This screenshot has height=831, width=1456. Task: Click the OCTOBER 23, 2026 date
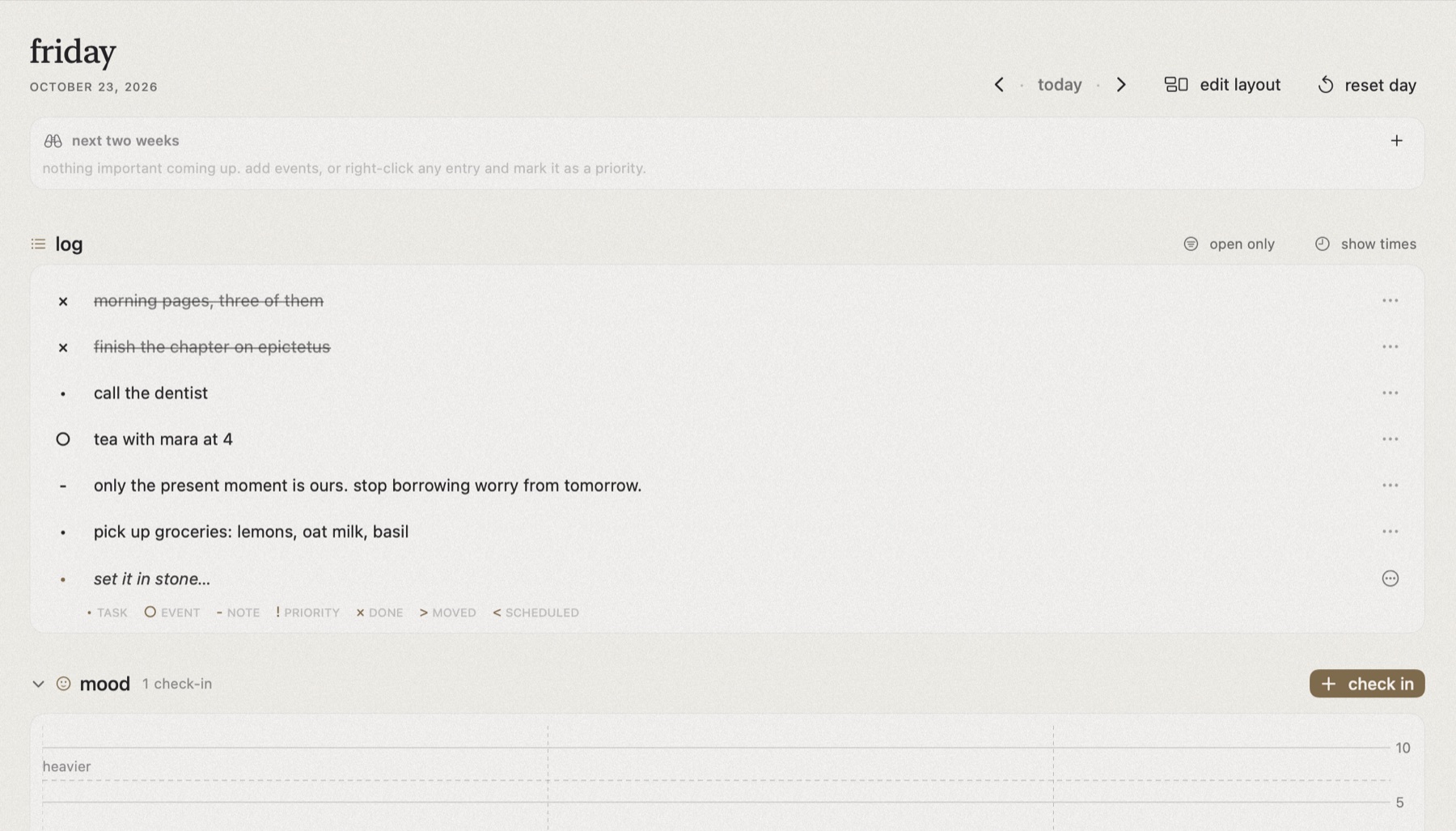click(x=94, y=87)
